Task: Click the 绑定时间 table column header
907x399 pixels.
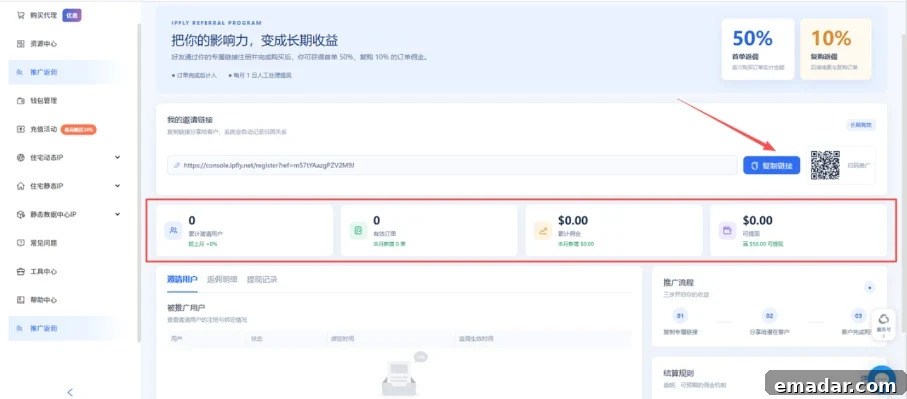Action: click(x=342, y=339)
